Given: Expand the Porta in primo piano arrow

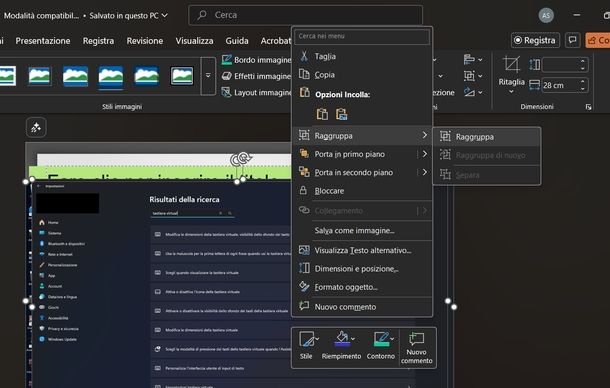Looking at the screenshot, I should pos(424,154).
